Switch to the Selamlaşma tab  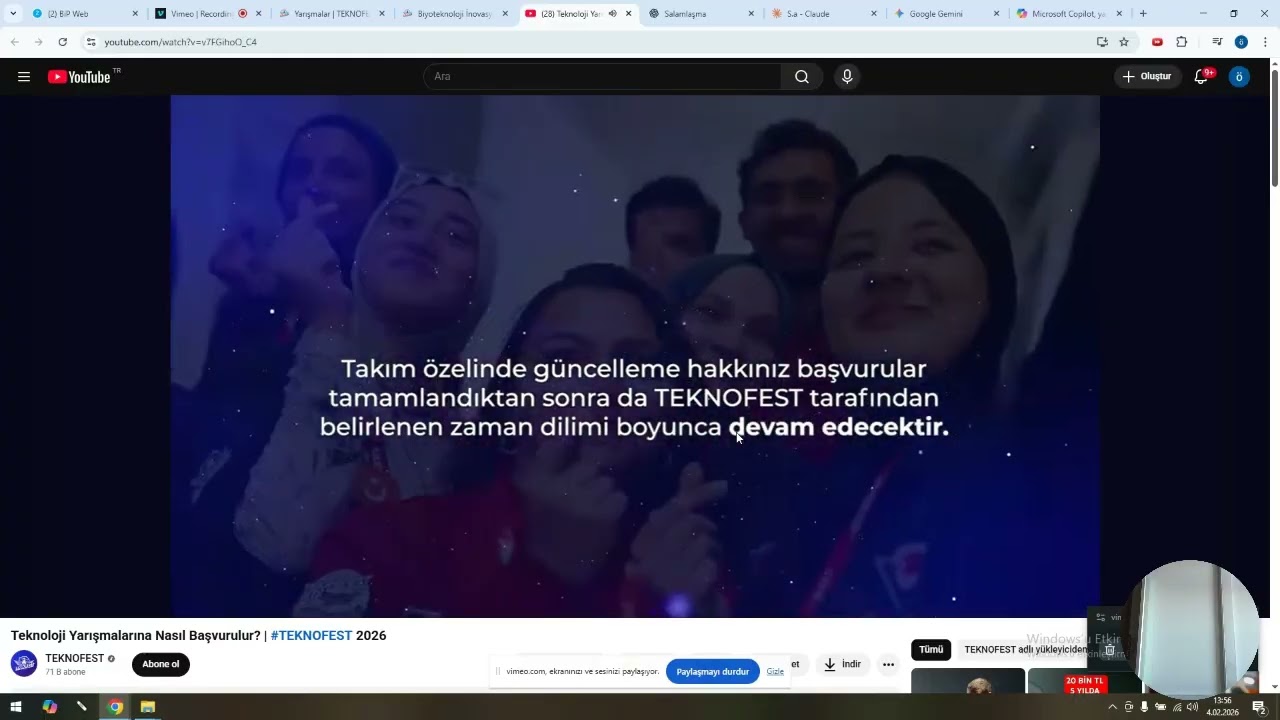pyautogui.click(x=701, y=14)
